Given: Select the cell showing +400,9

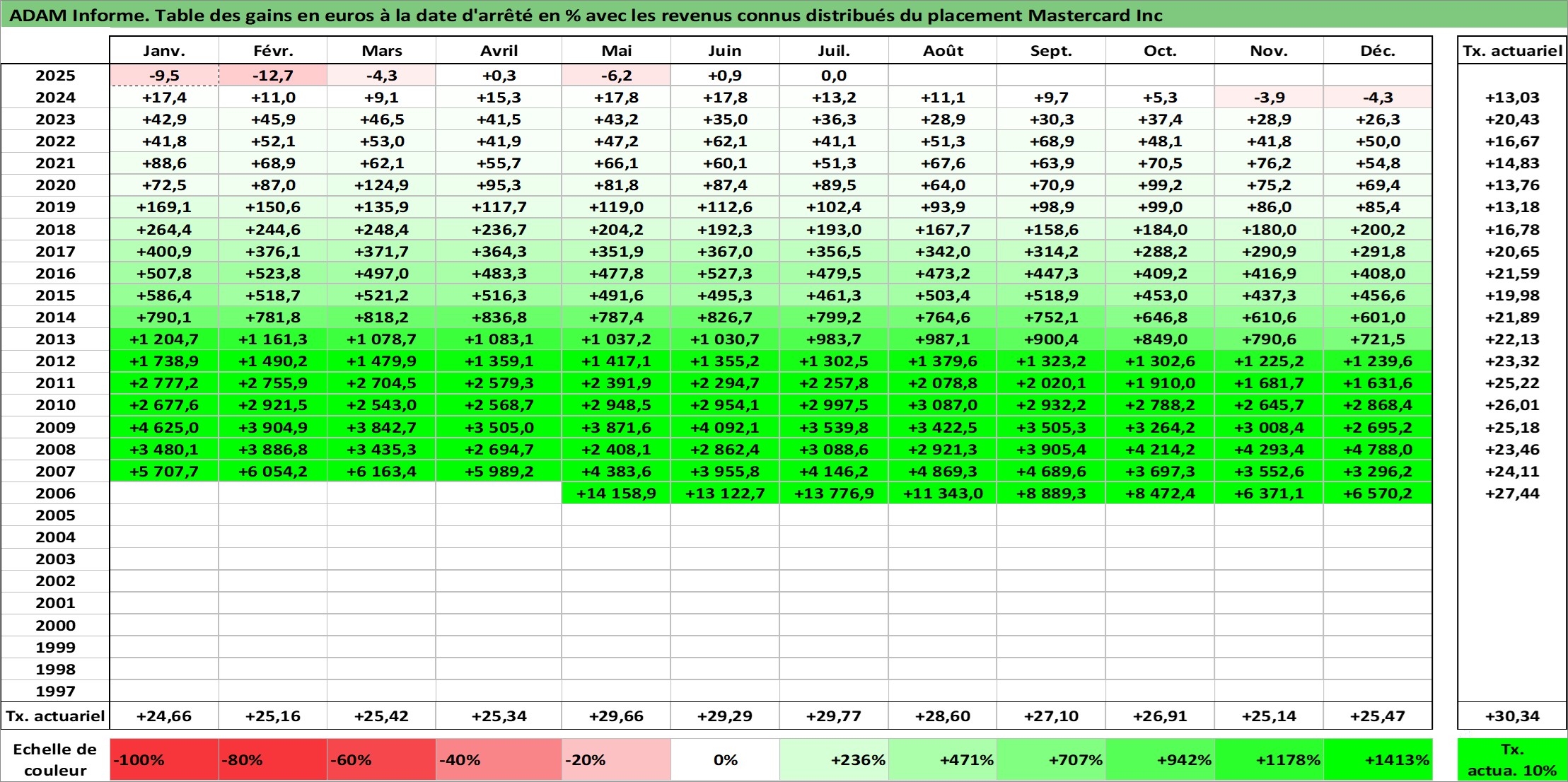Looking at the screenshot, I should coord(164,252).
